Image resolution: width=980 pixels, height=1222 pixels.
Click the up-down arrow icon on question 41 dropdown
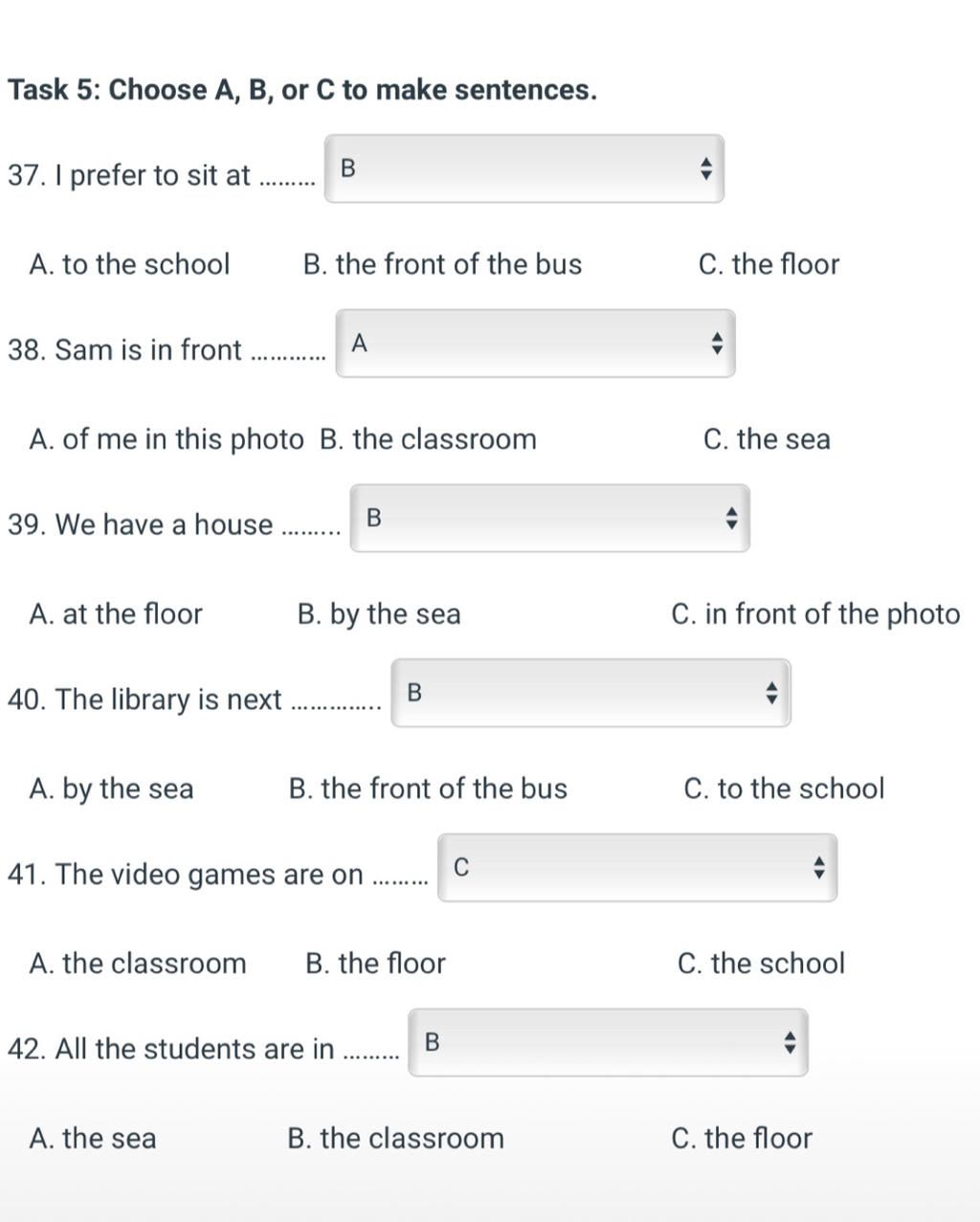pos(818,868)
